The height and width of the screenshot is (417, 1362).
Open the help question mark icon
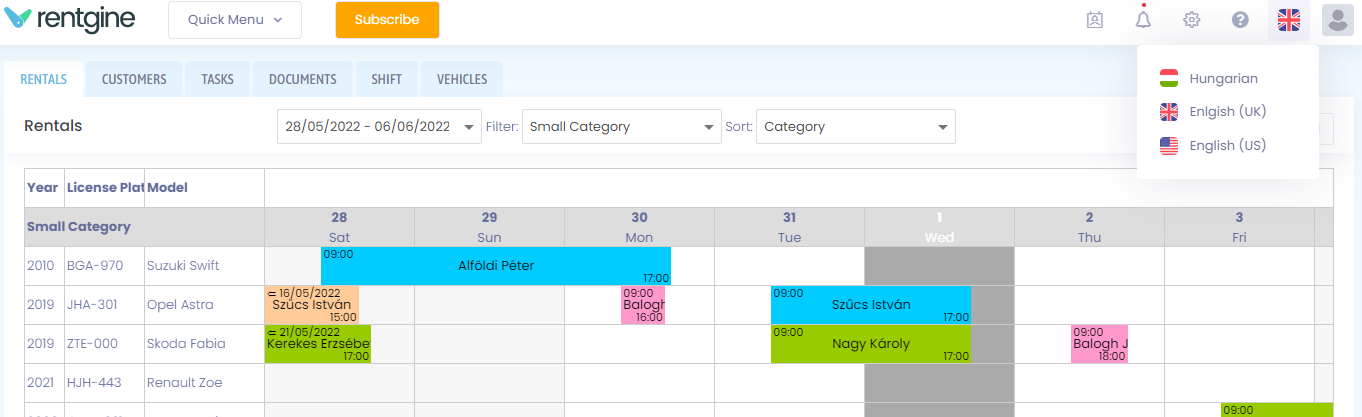(x=1240, y=20)
